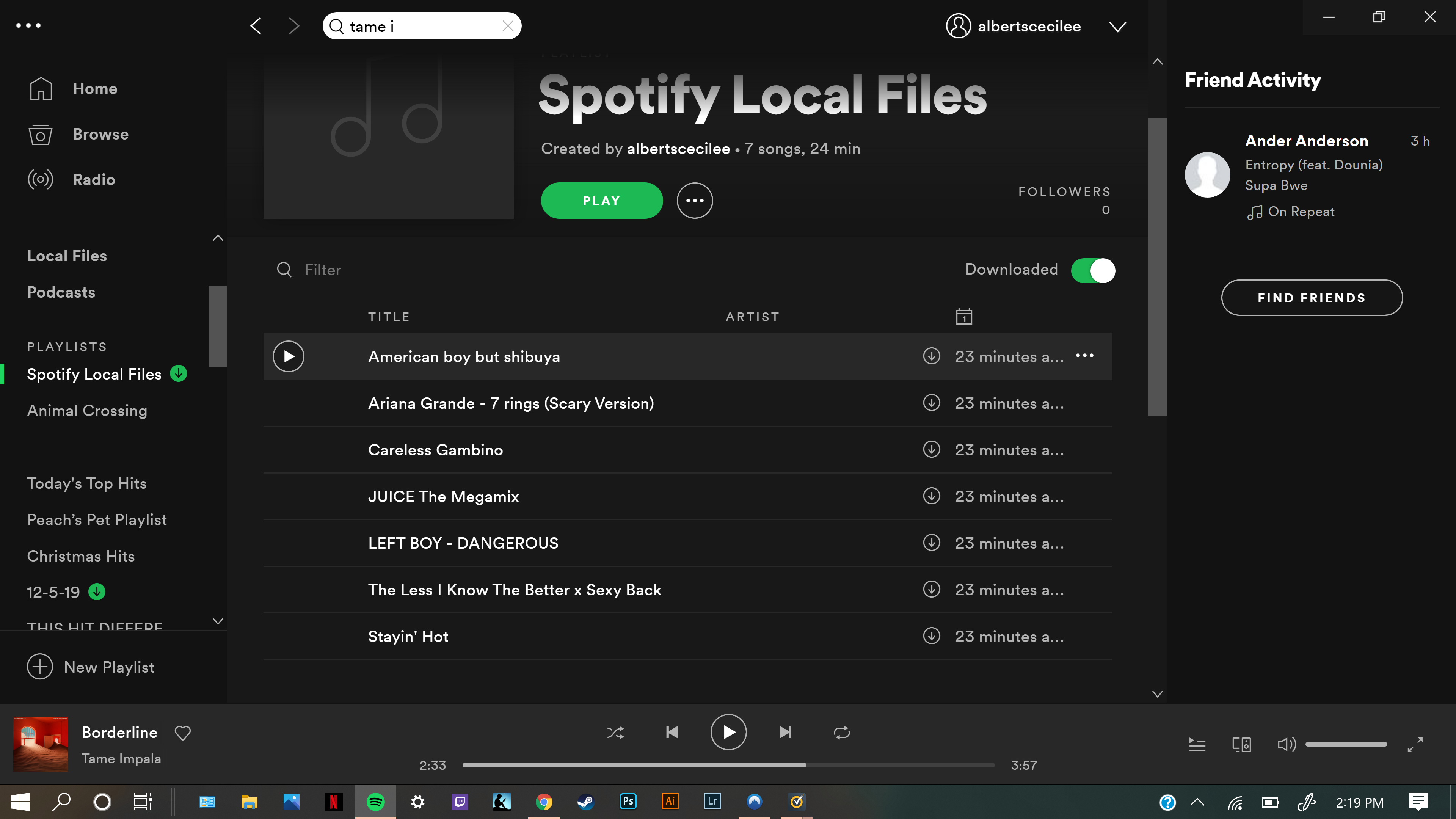Screen dimensions: 1456x819
Task: Clear the search box text
Action: [508, 26]
